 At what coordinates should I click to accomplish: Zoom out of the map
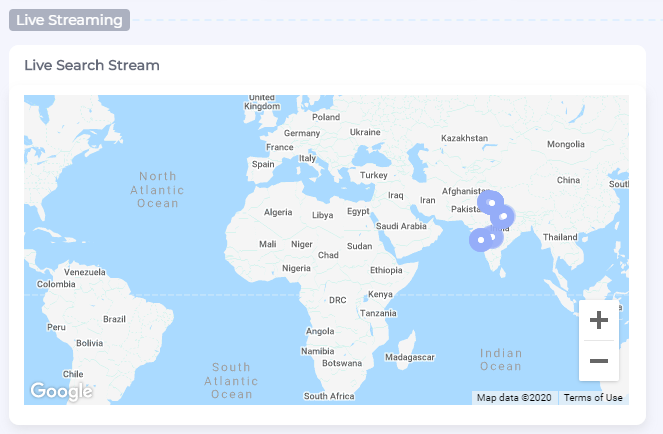coord(599,361)
